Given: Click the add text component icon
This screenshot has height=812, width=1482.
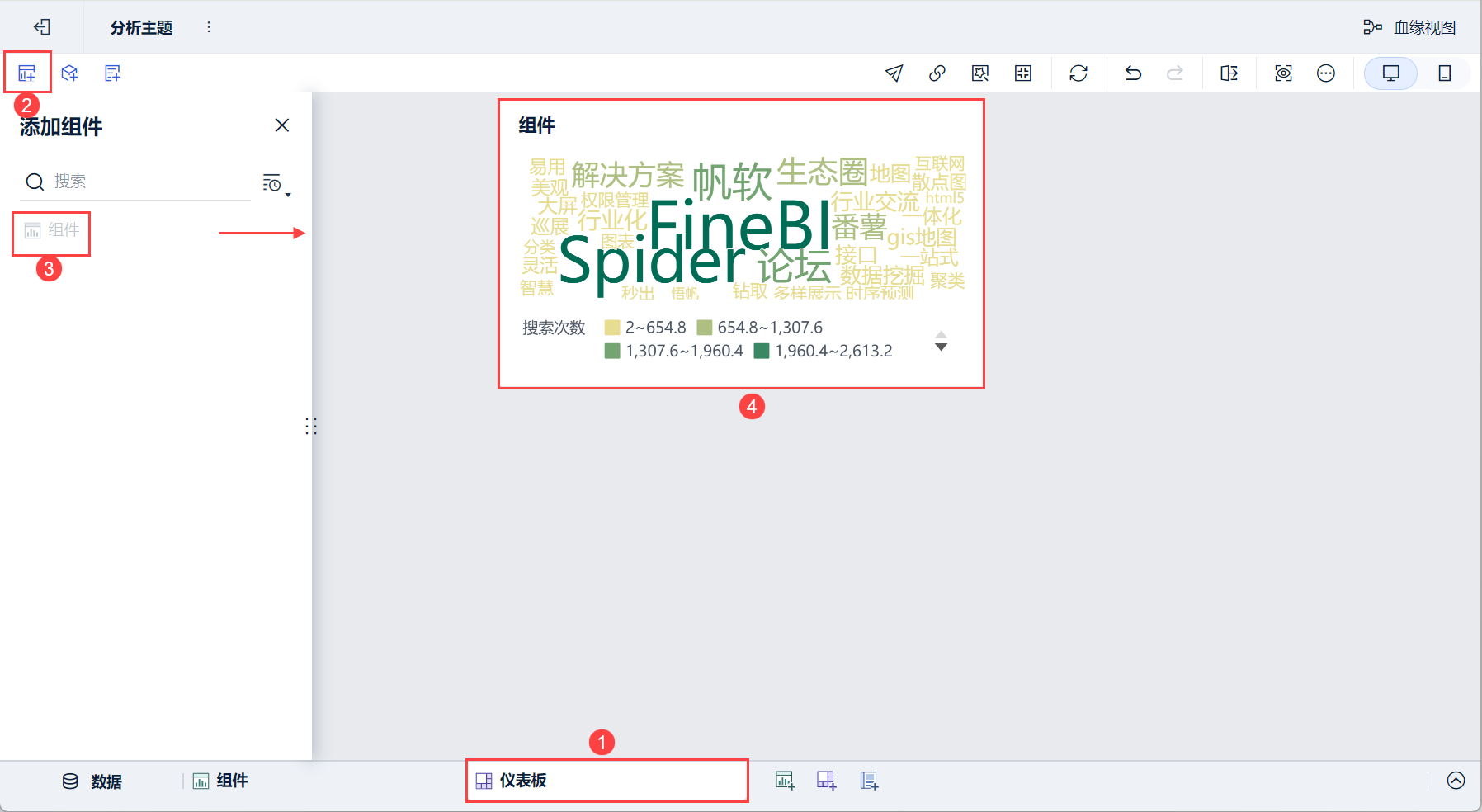Looking at the screenshot, I should tap(113, 73).
